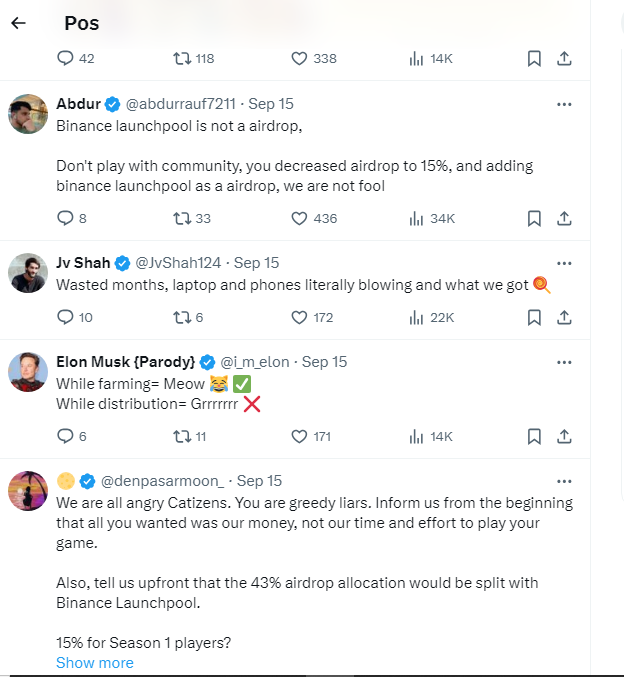The width and height of the screenshot is (624, 678).
Task: Open more options on Elon Musk Parody post
Action: (564, 362)
